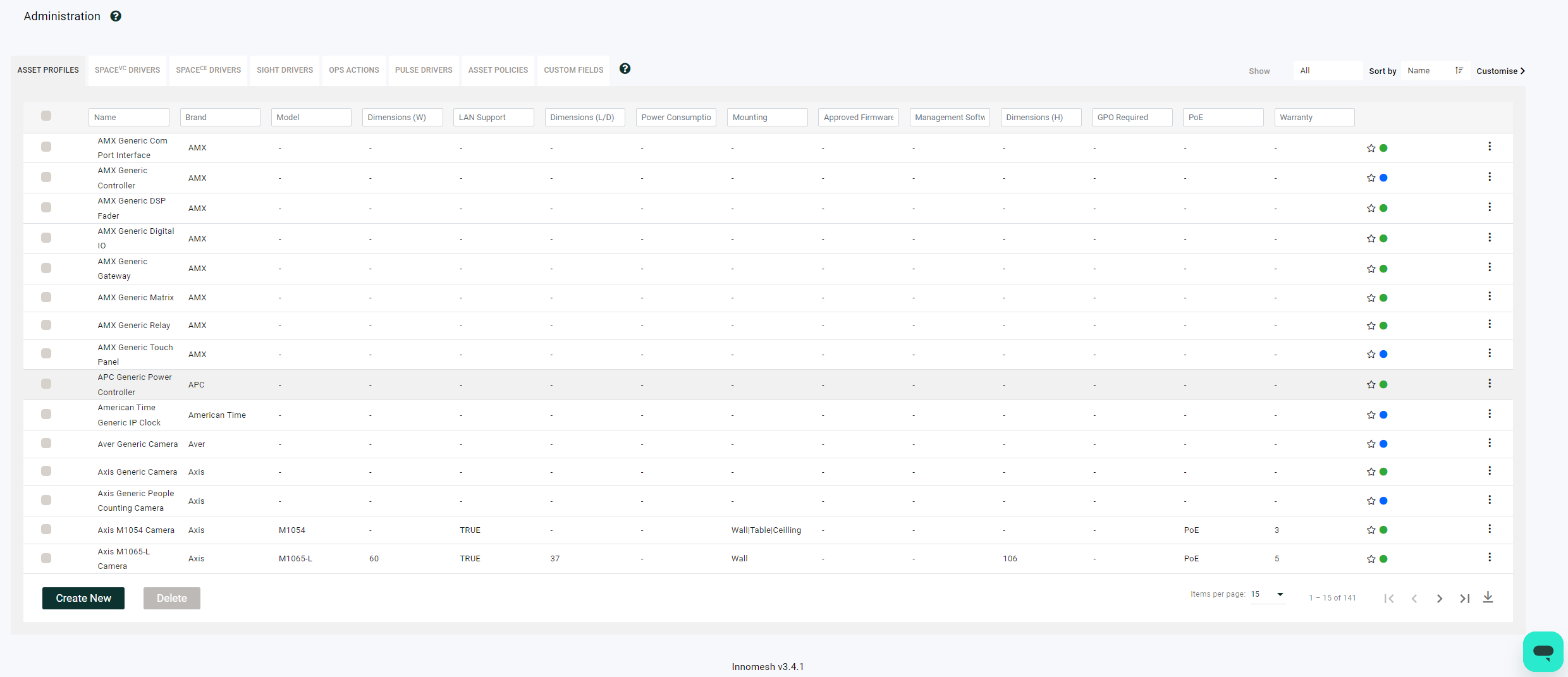1568x677 pixels.
Task: Open help icon beside Custom Fields tab
Action: point(625,69)
